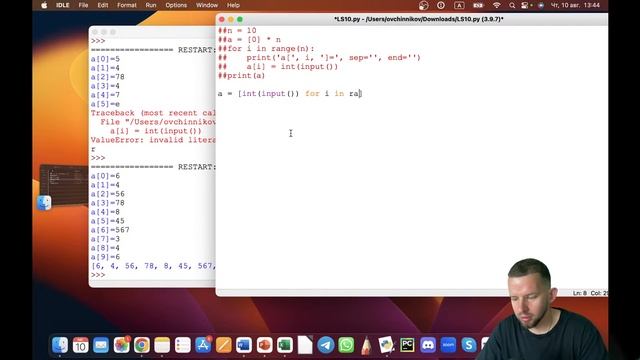
Task: Open Notes app in the dock
Action: pyautogui.click(x=162, y=345)
